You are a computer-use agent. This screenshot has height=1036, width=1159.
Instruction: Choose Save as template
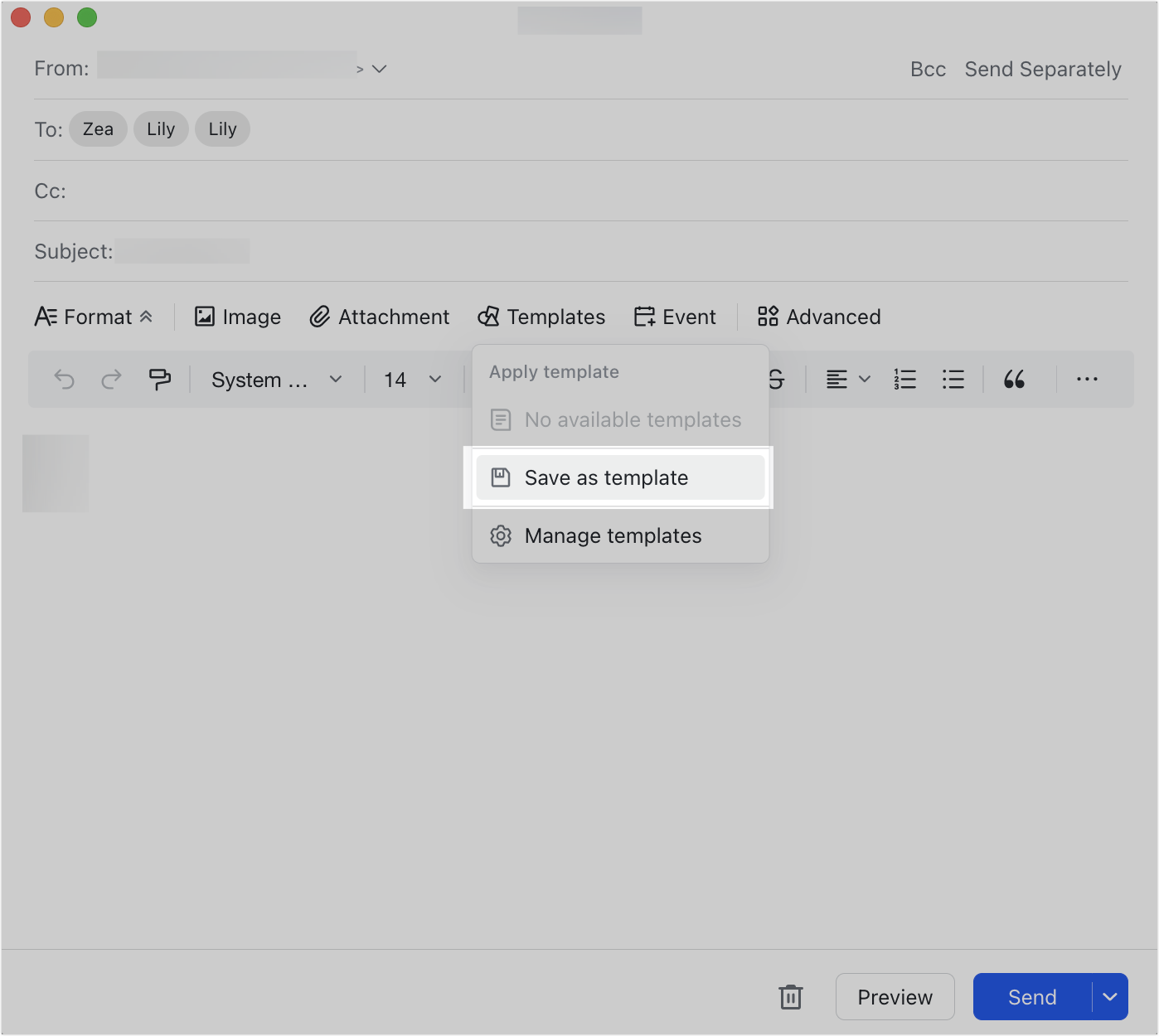pos(620,478)
